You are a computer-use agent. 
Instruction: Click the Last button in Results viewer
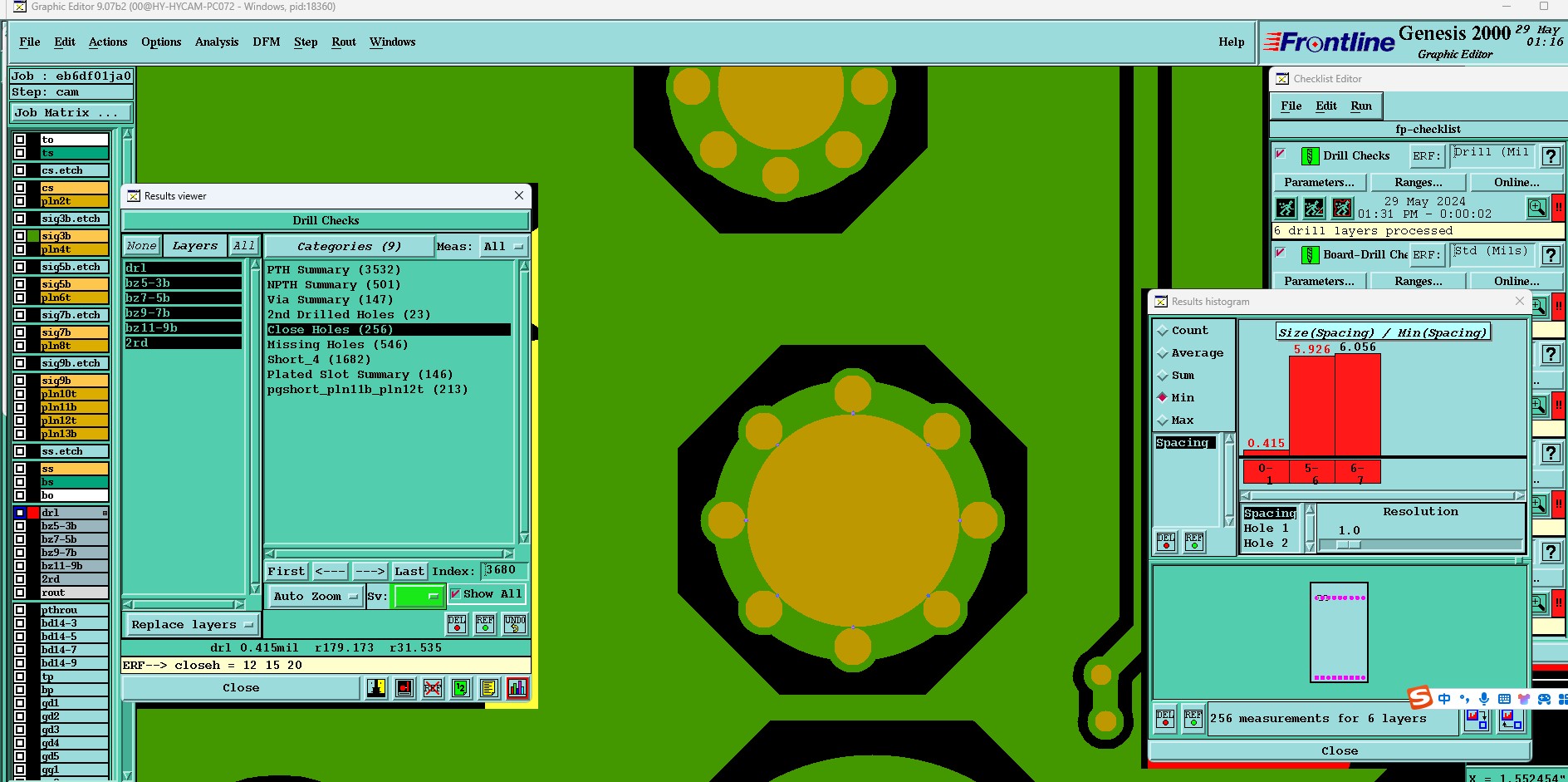click(x=409, y=572)
